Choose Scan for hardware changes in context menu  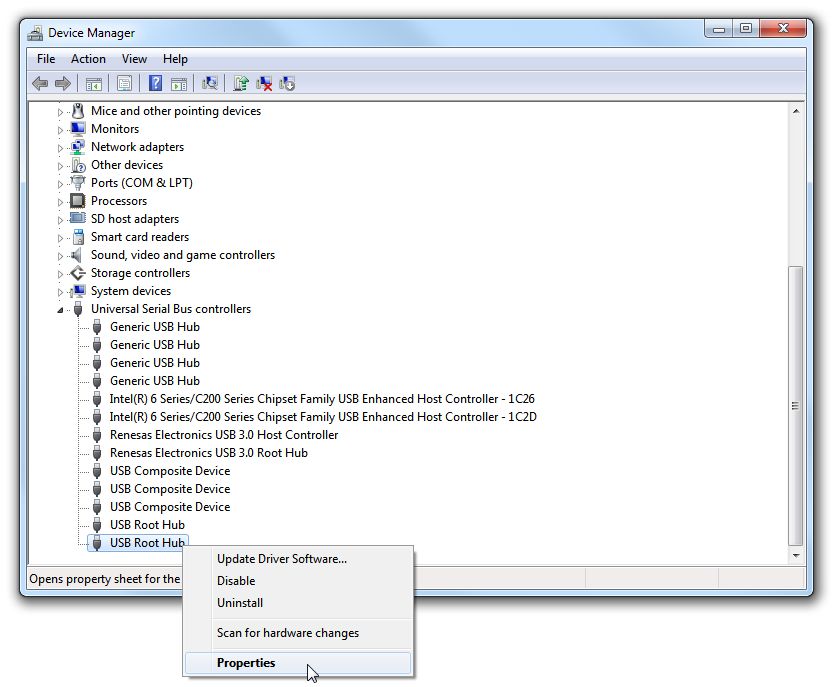point(298,633)
